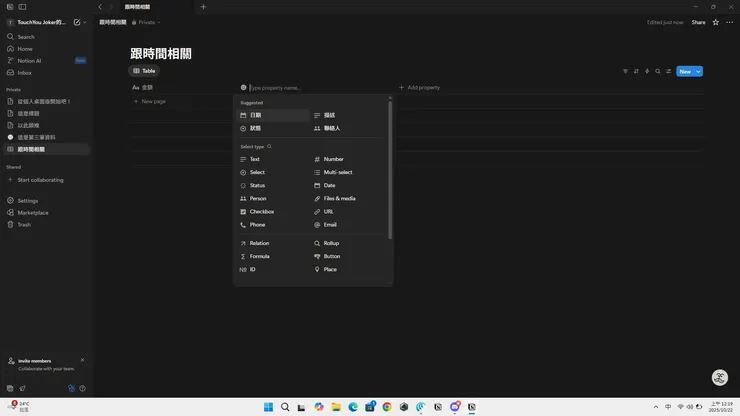Open the help question mark icon

point(83,389)
